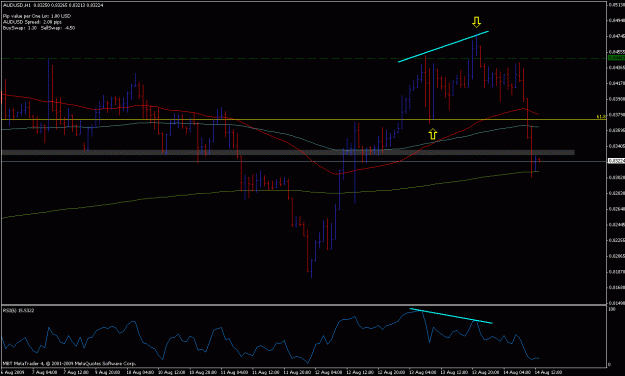Select the cyan divergence trendline in RSI window
625x376 pixels.
pos(451,316)
